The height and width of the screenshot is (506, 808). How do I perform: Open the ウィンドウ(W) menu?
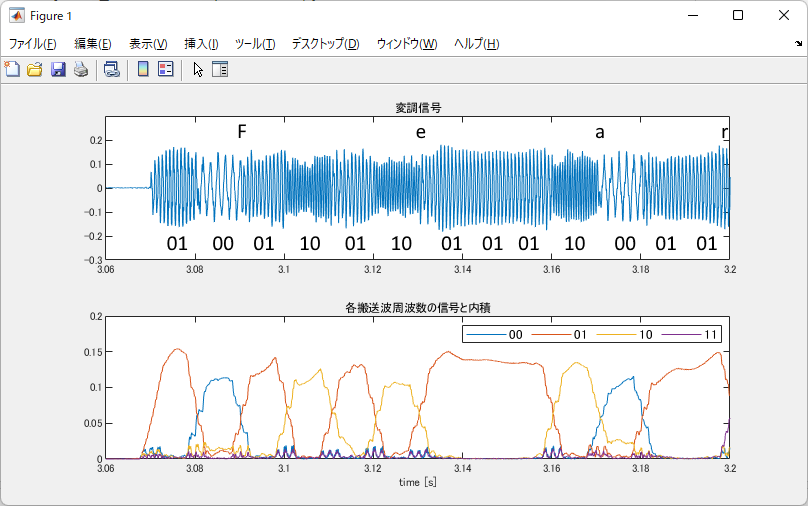pos(407,44)
